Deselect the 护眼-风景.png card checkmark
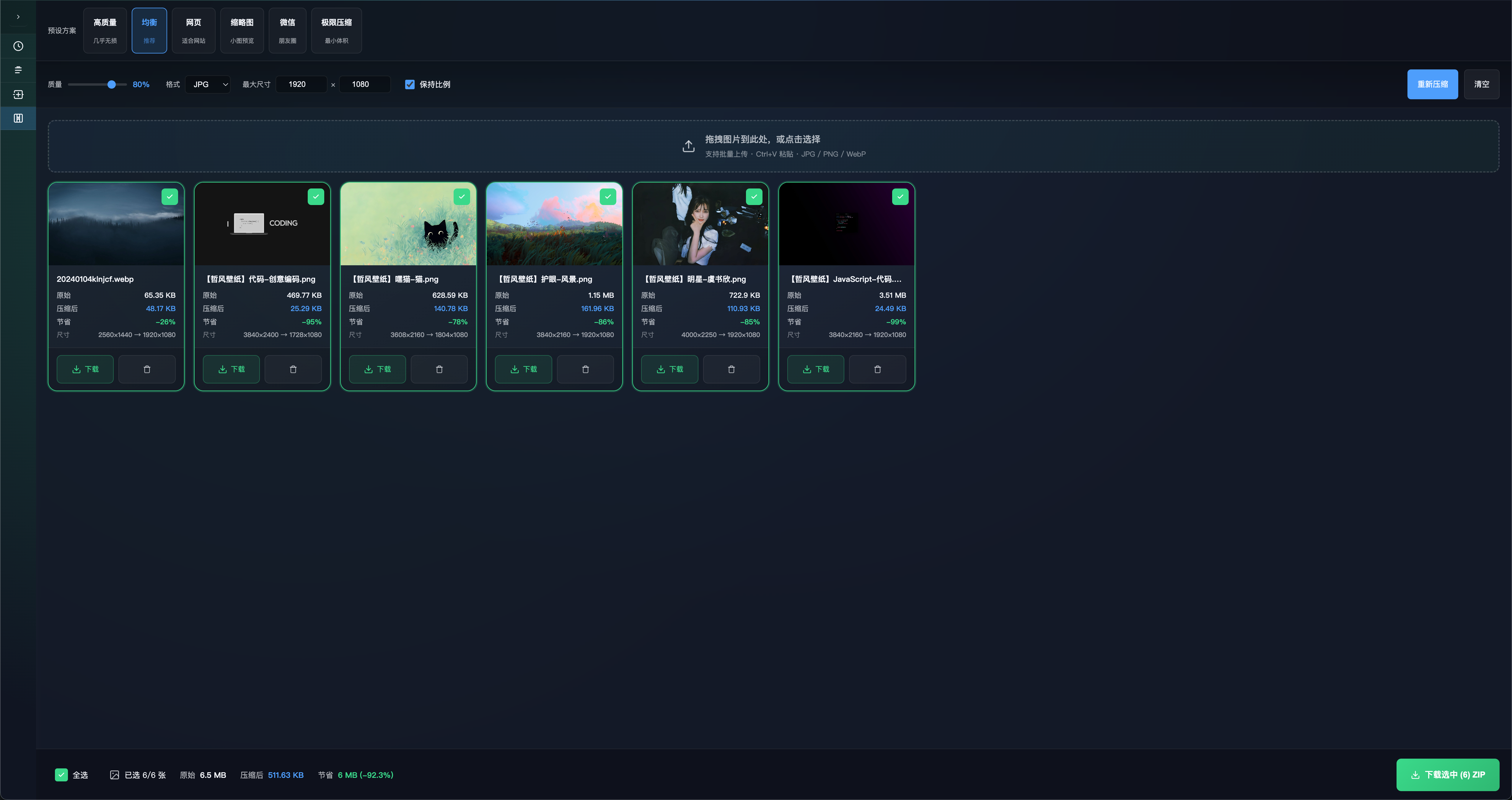 click(607, 197)
